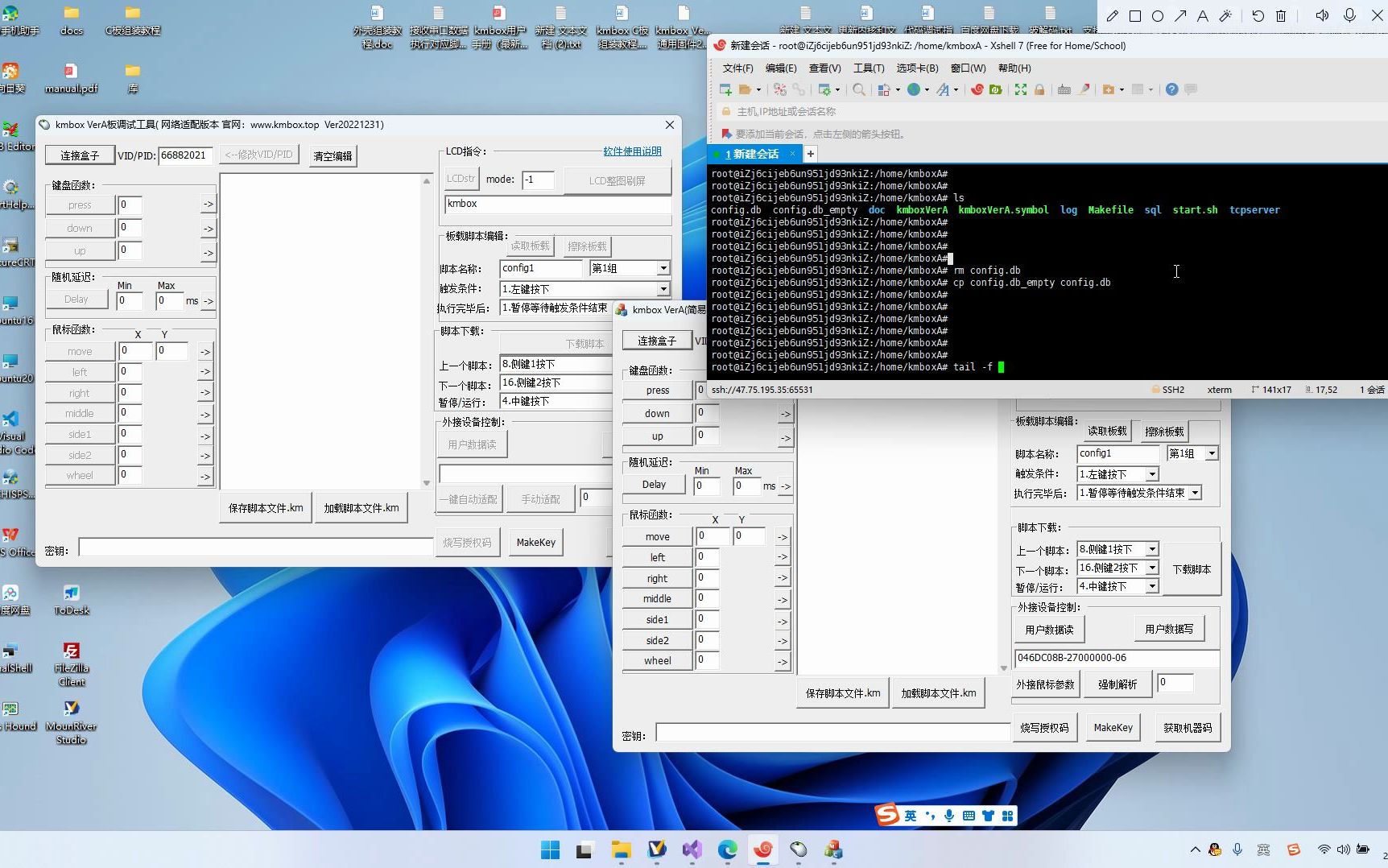Click the trash delete annotations icon
This screenshot has width=1388, height=868.
coord(1281,16)
